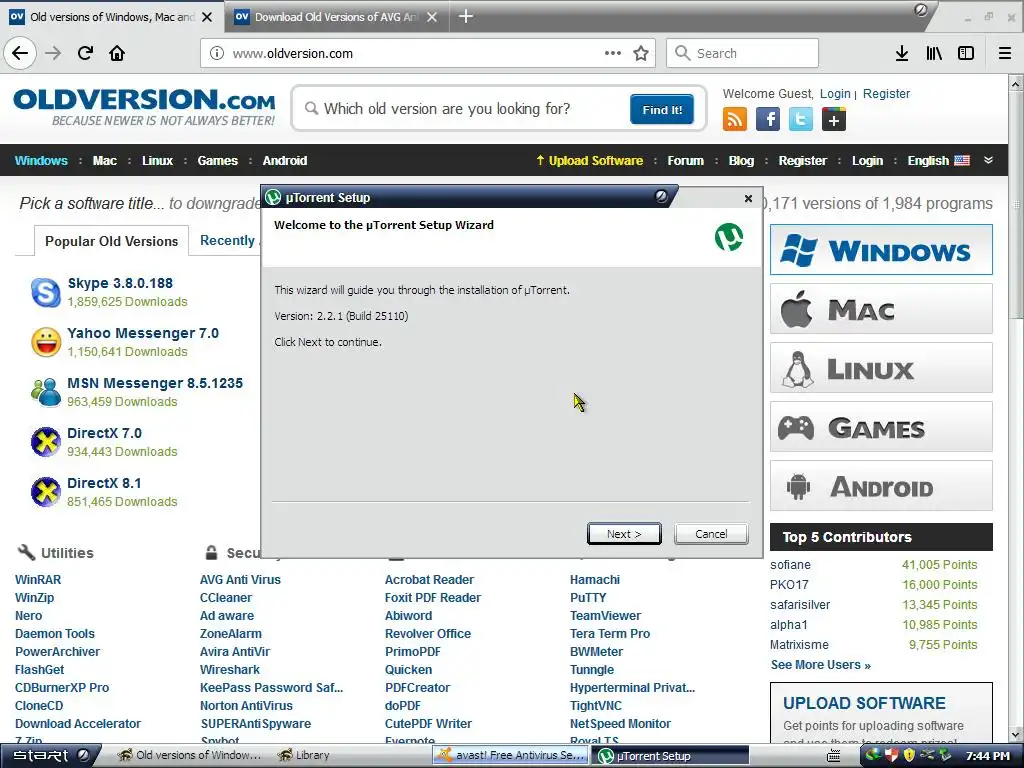Open a new browser tab
Viewport: 1024px width, 768px height.
[x=466, y=16]
